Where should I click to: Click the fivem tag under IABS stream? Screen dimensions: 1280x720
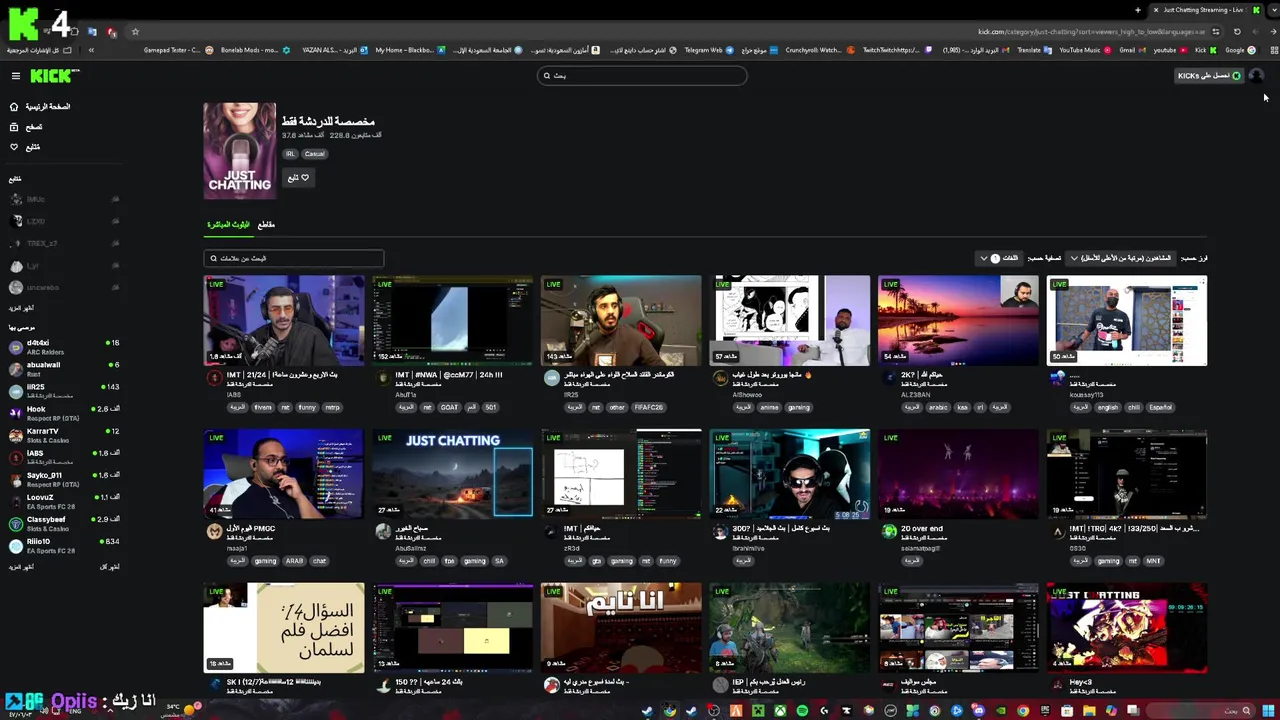coord(263,408)
